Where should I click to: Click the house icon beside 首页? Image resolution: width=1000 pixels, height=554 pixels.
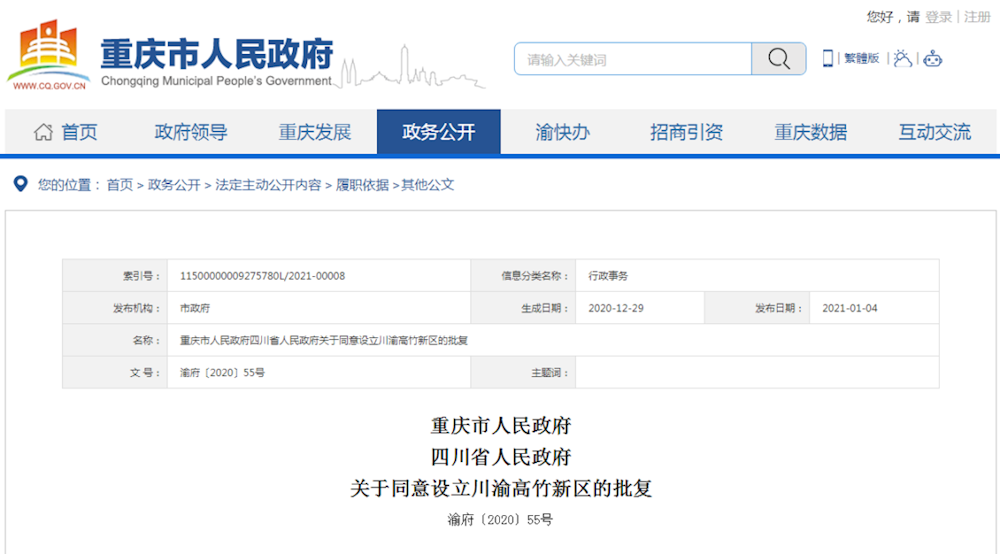(x=43, y=132)
